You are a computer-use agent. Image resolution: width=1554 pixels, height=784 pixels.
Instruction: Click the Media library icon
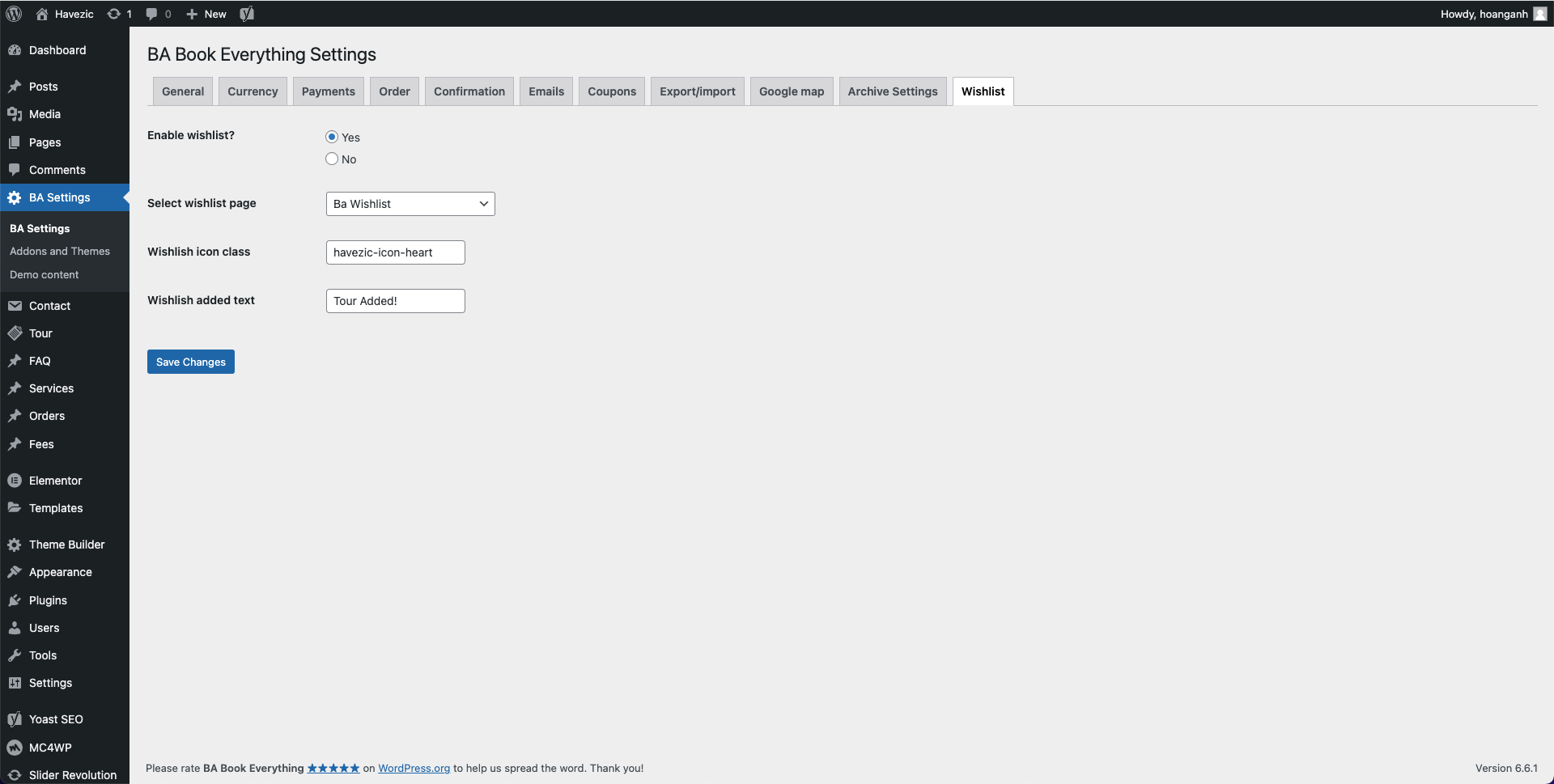pos(15,114)
